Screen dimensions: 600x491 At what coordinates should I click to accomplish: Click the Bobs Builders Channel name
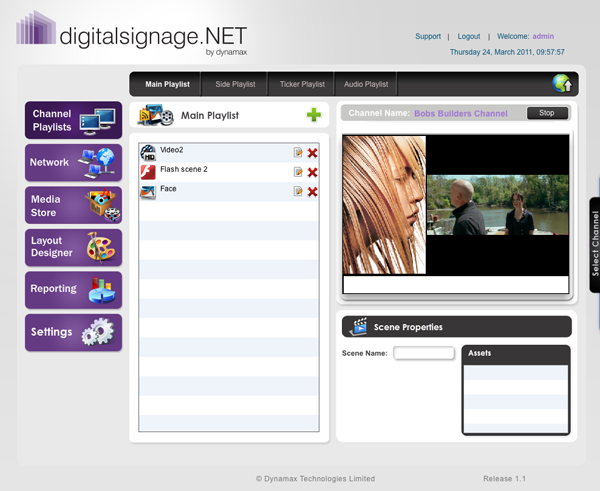pos(461,113)
